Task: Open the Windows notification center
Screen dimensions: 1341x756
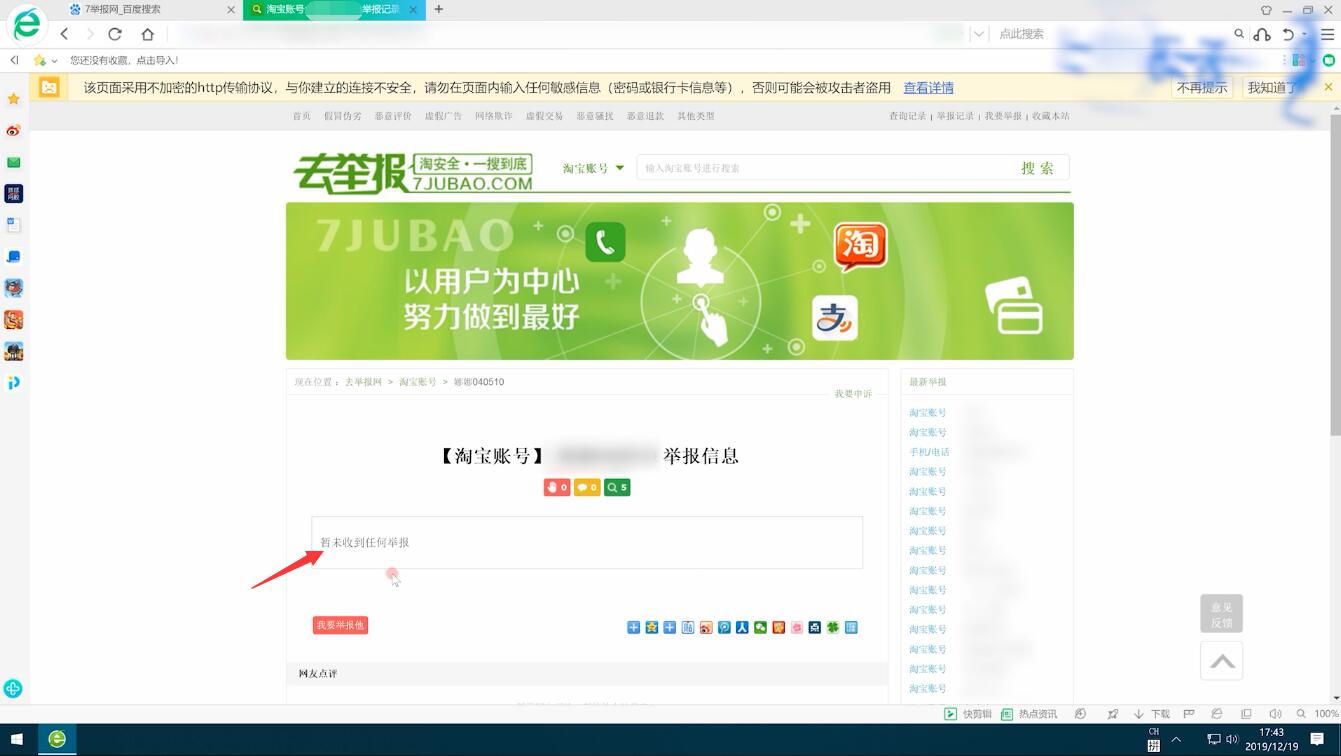Action: coord(1317,740)
